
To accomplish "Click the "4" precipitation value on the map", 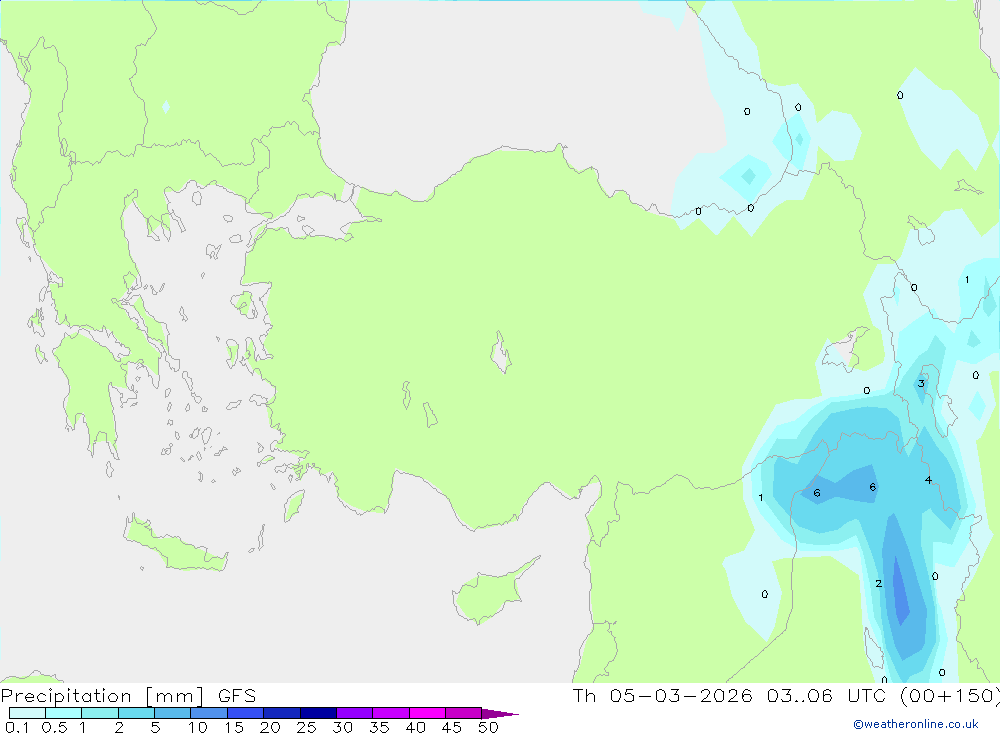I will tap(928, 480).
